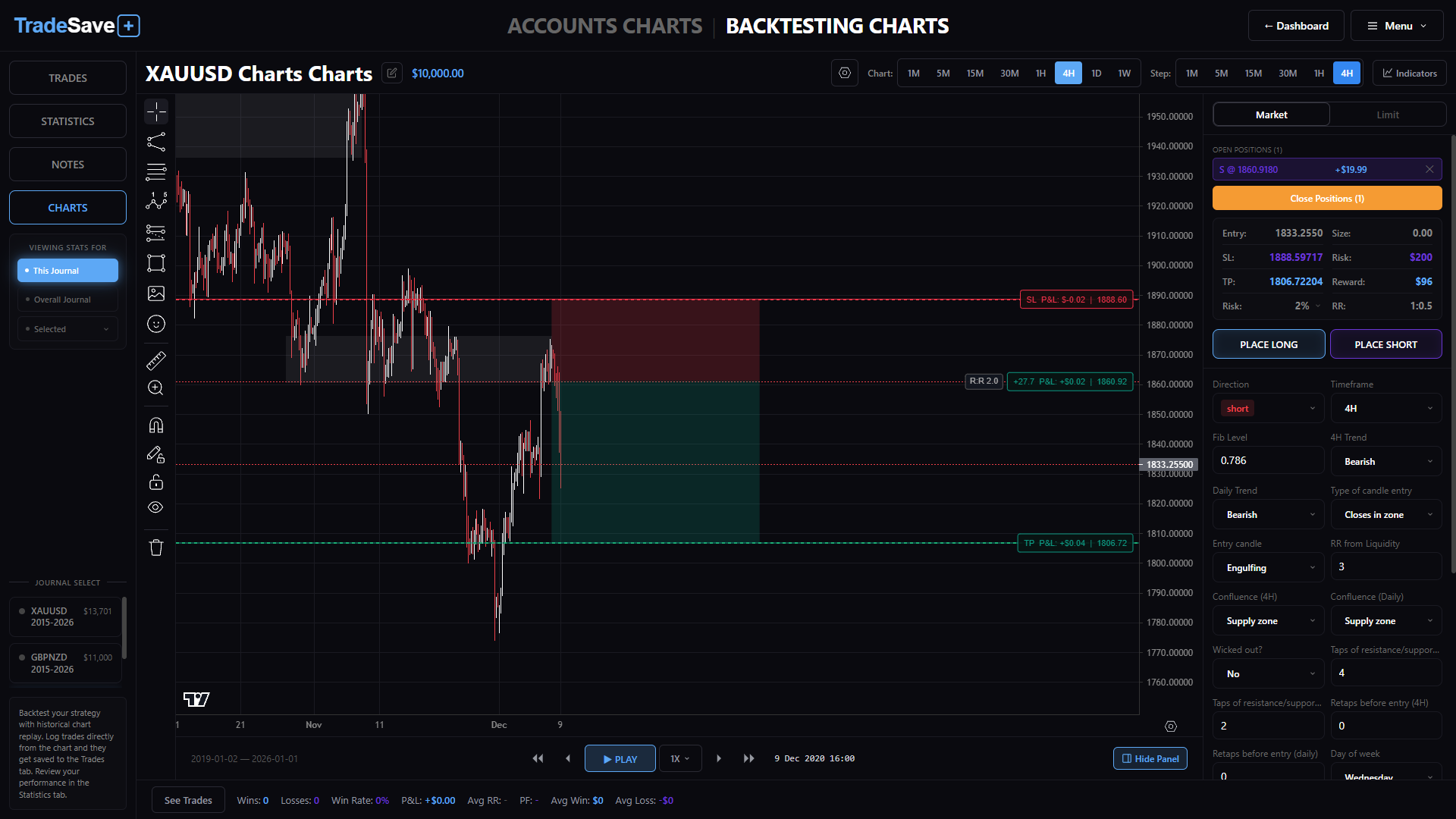Screen dimensions: 1456x819
Task: Click the orange Close Positions button
Action: point(1326,199)
